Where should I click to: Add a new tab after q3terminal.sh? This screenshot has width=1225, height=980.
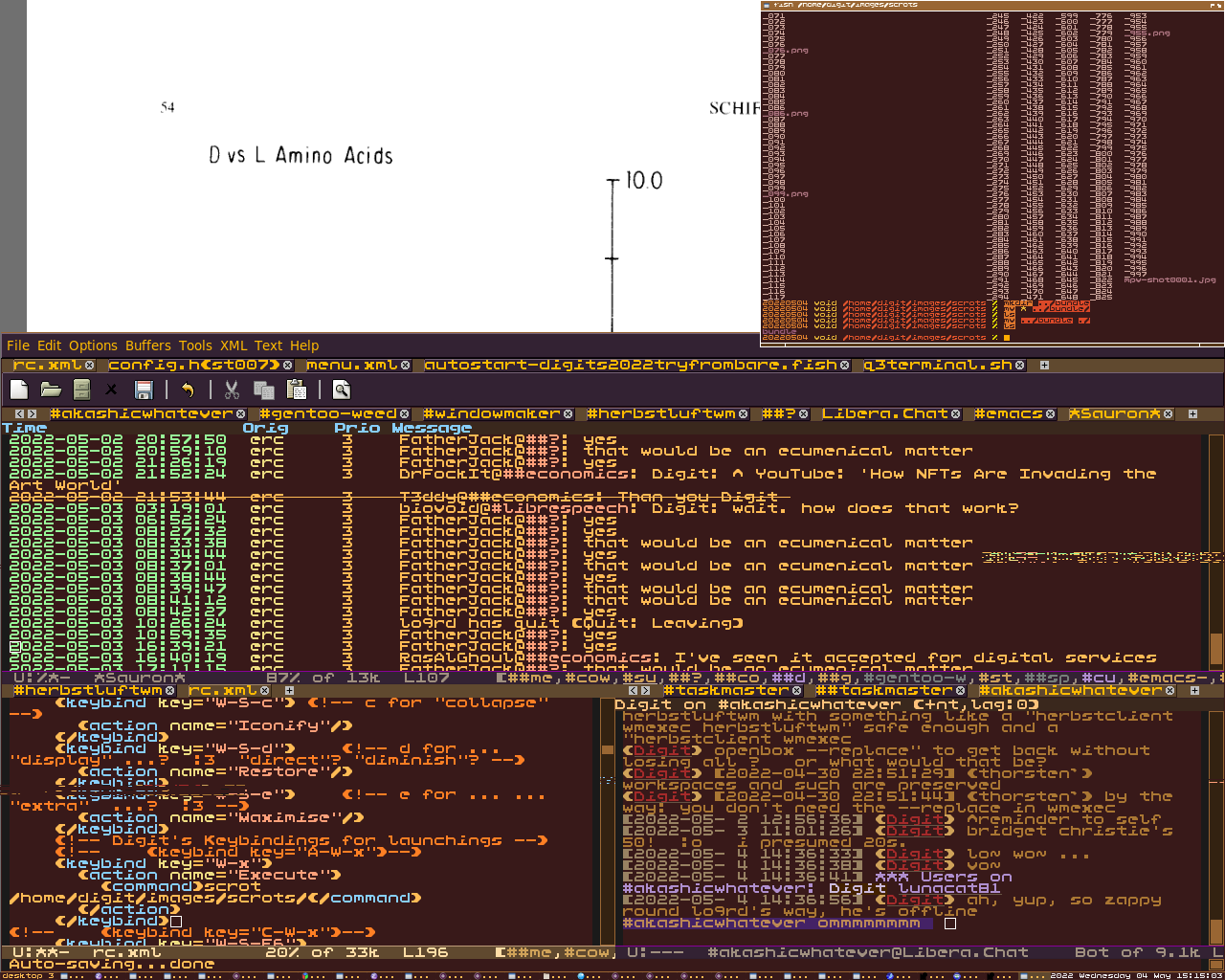point(1044,366)
